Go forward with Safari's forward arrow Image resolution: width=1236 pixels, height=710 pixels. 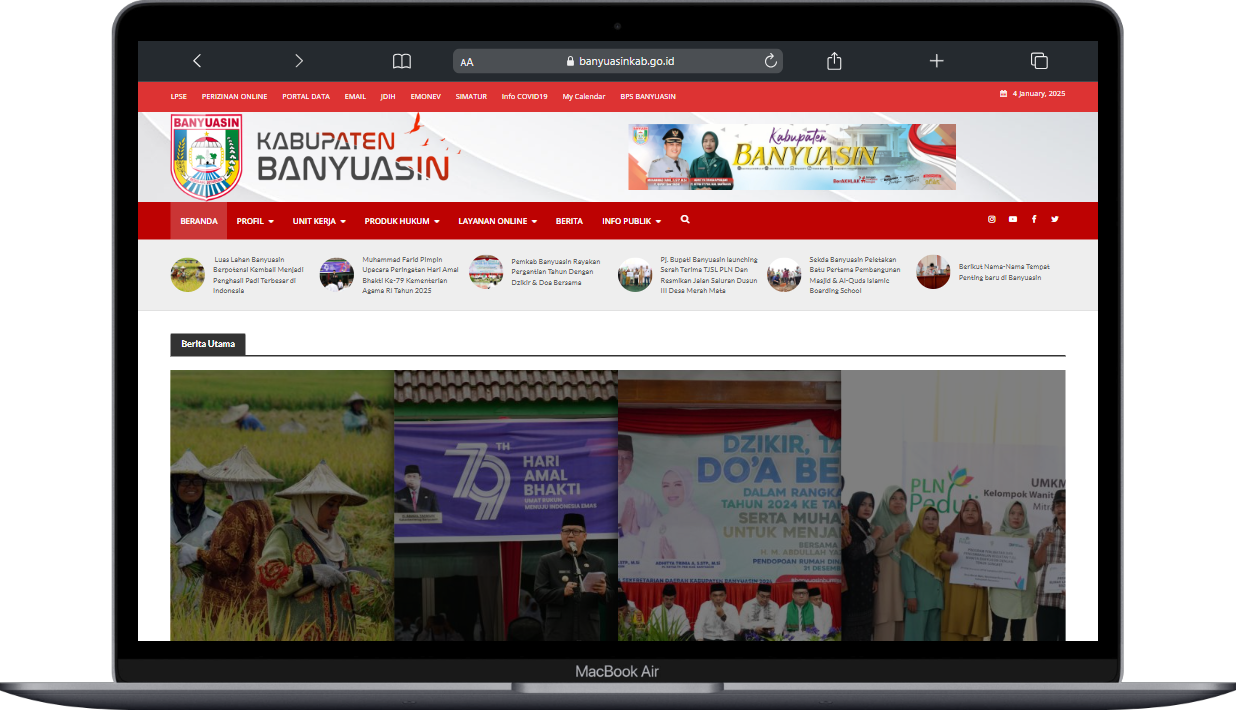tap(299, 61)
